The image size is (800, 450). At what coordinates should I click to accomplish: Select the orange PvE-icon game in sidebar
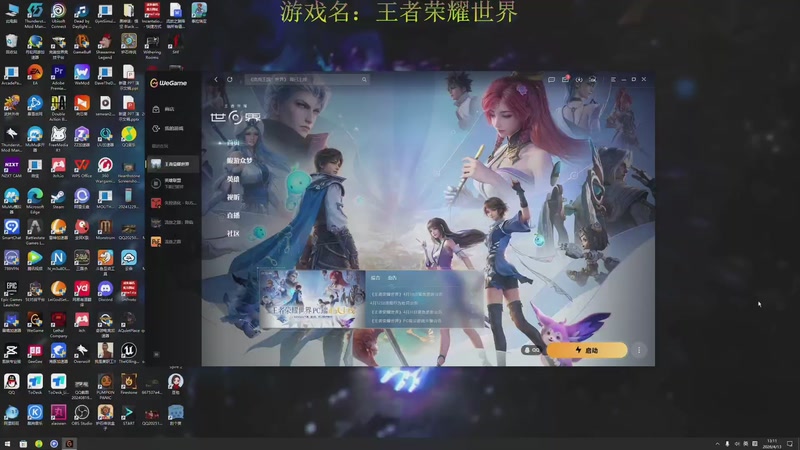click(x=172, y=241)
